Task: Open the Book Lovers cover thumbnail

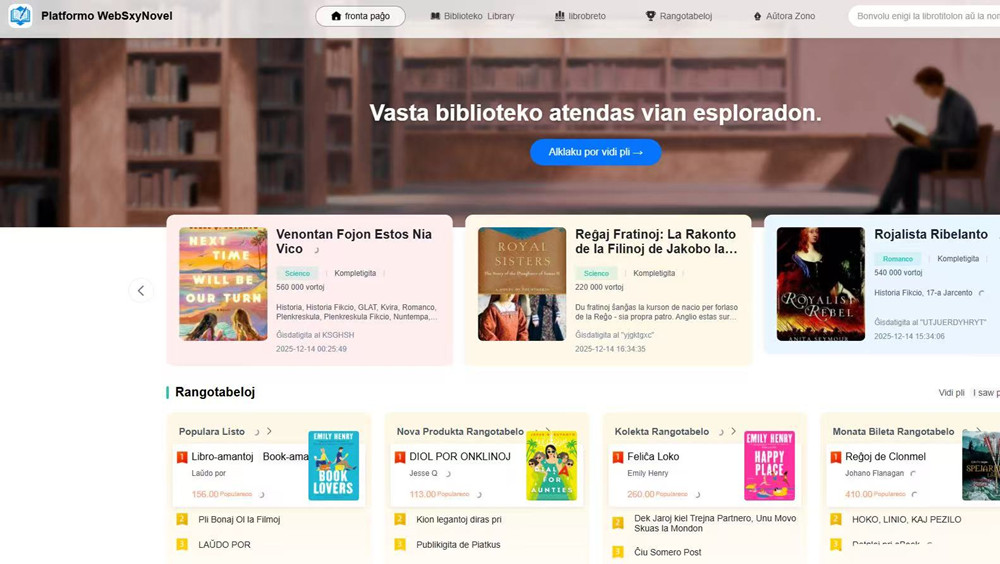Action: tap(334, 465)
